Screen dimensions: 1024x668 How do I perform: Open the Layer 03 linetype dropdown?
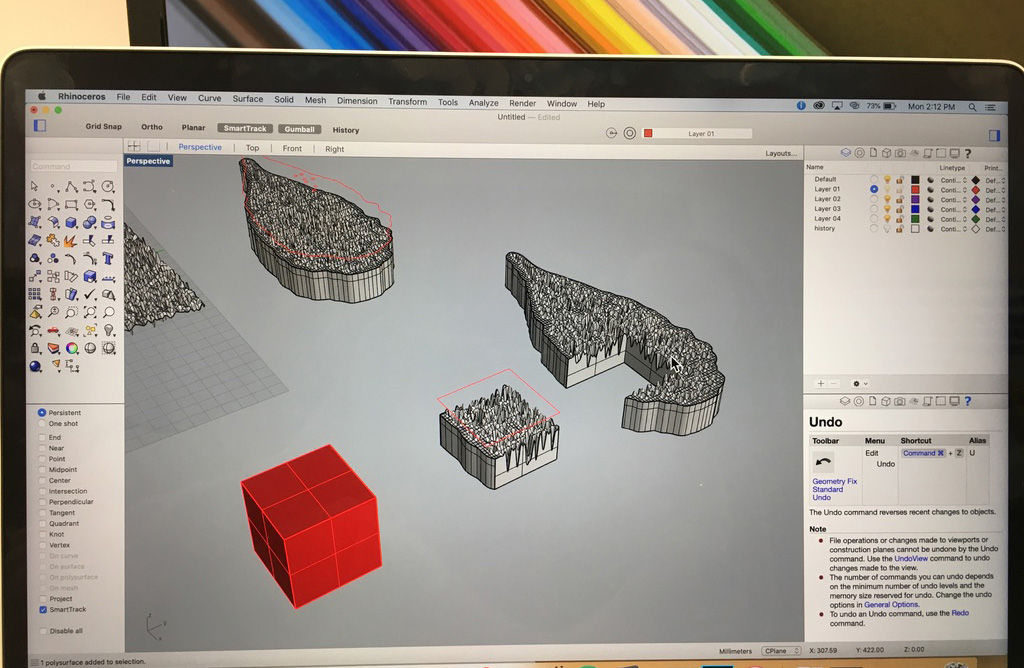pyautogui.click(x=953, y=210)
